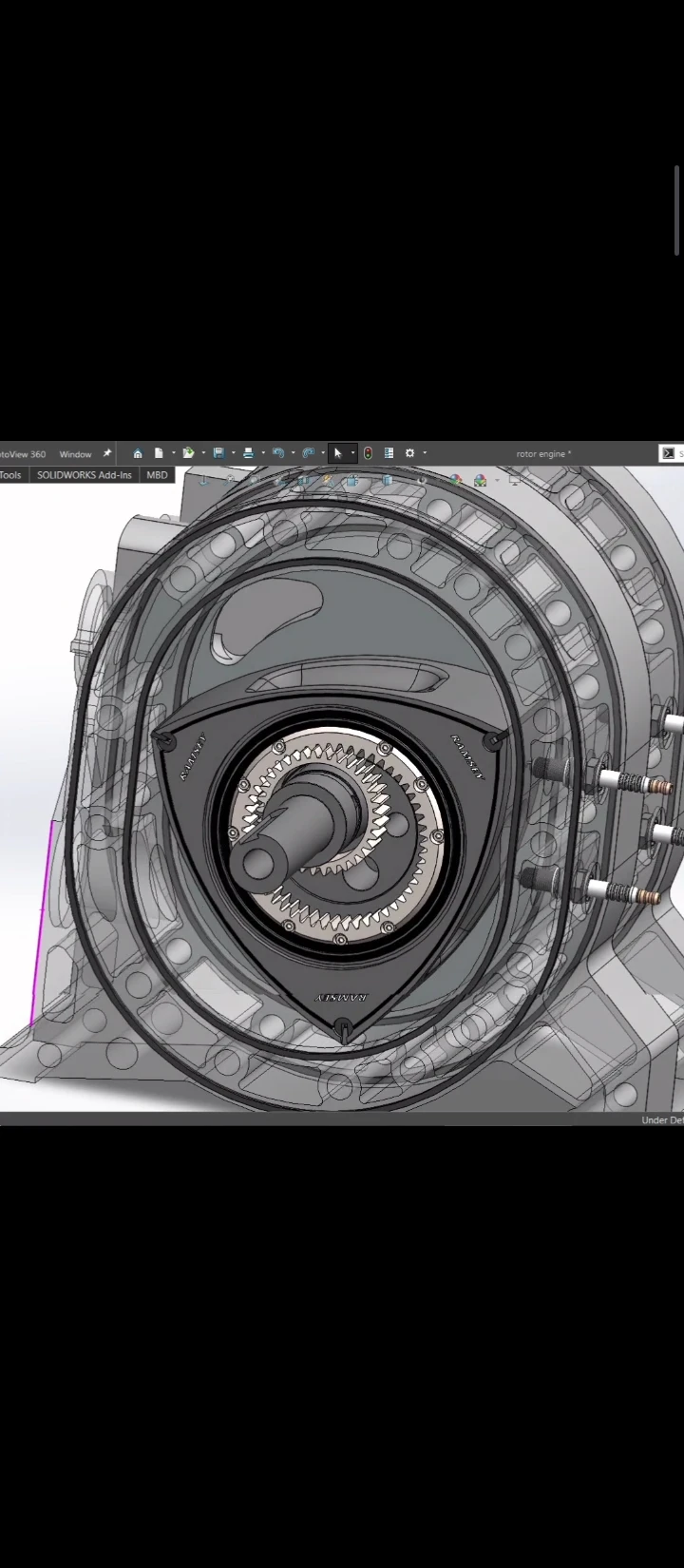Image resolution: width=684 pixels, height=1568 pixels.
Task: Open dropdown arrow beside Select cursor tool
Action: pyautogui.click(x=352, y=453)
